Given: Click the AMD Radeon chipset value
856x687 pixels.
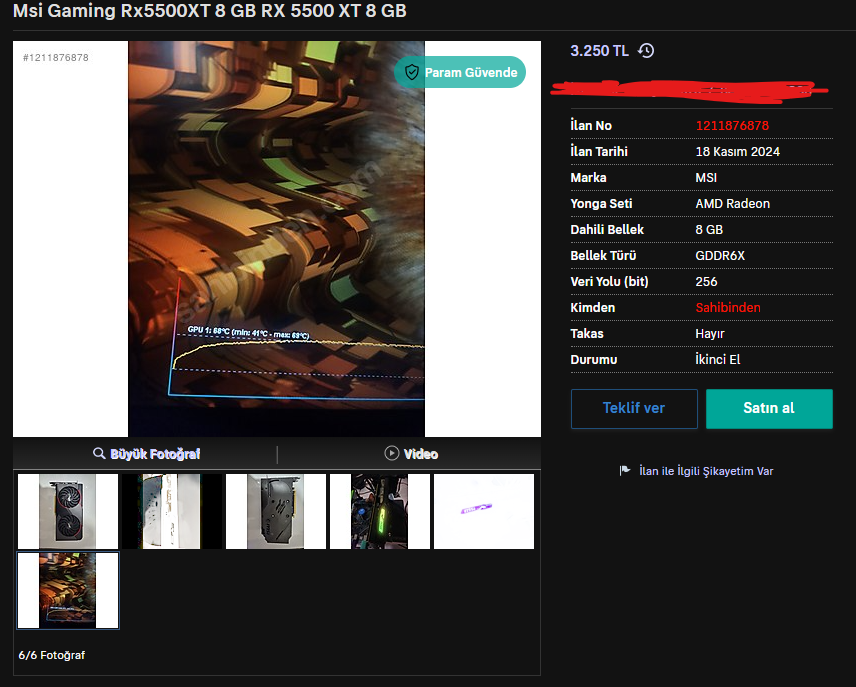Looking at the screenshot, I should tap(733, 204).
